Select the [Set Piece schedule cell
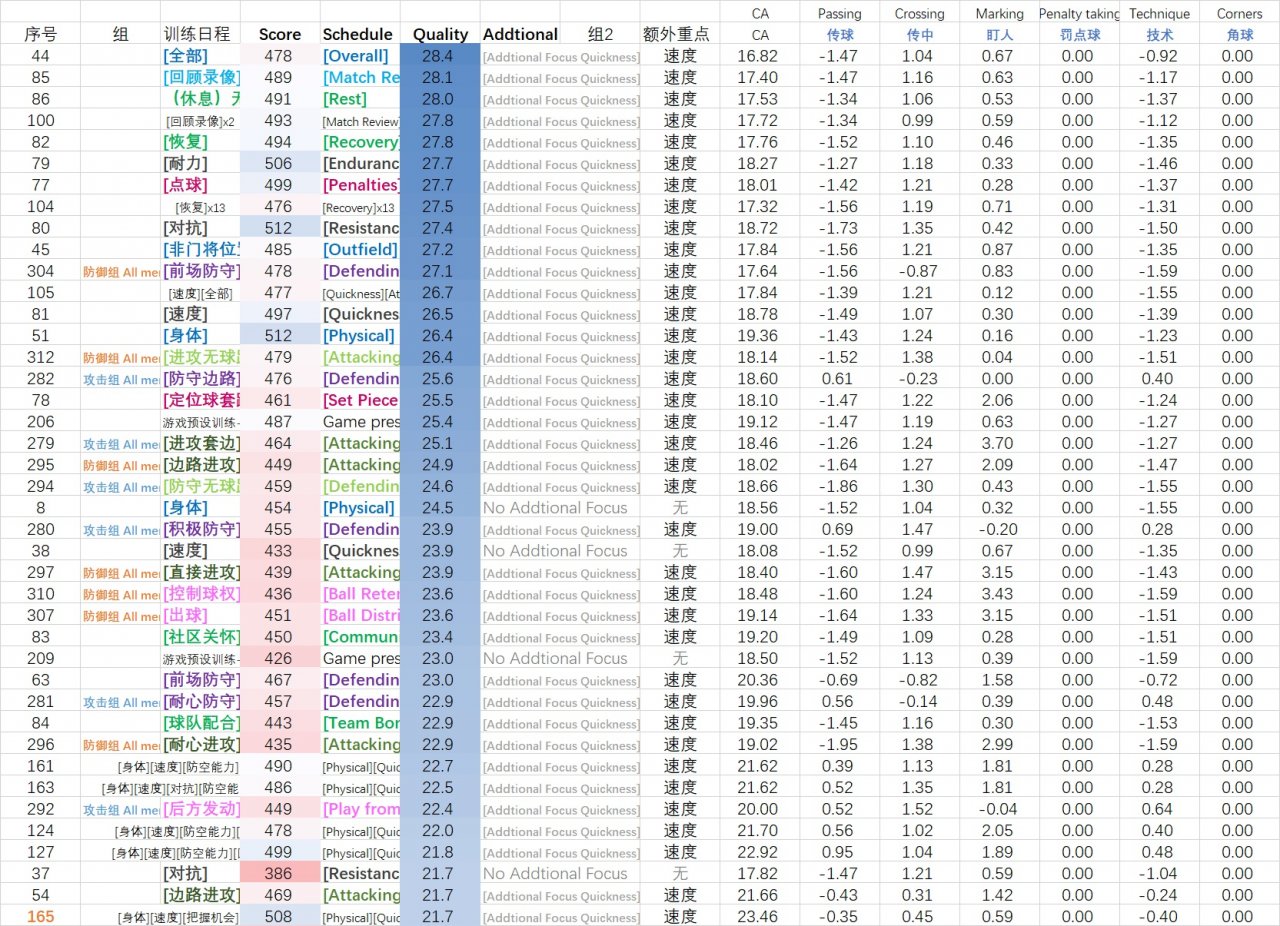Screen dimensions: 1280x926 pos(360,400)
